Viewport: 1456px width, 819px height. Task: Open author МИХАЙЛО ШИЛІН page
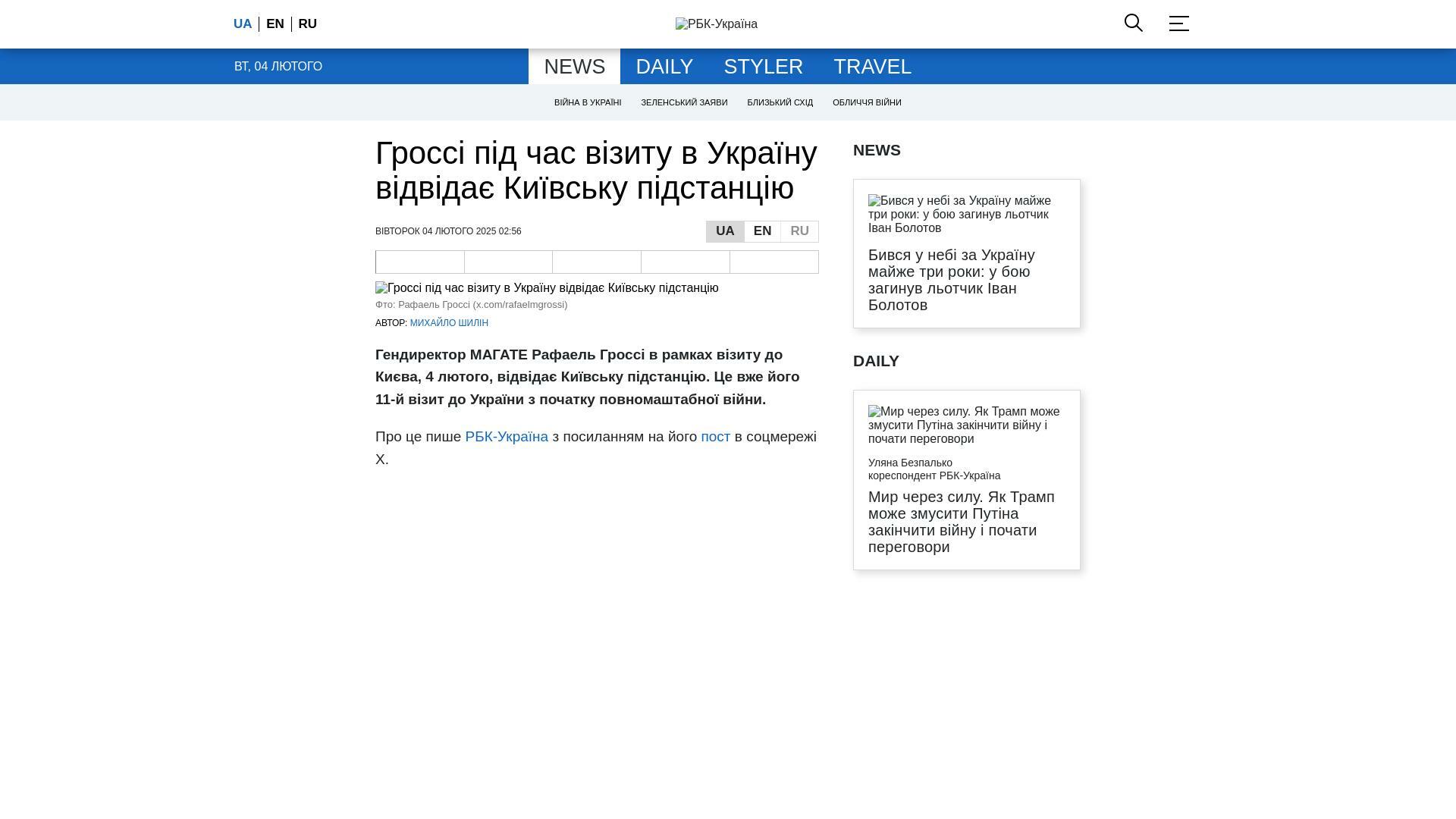point(449,323)
